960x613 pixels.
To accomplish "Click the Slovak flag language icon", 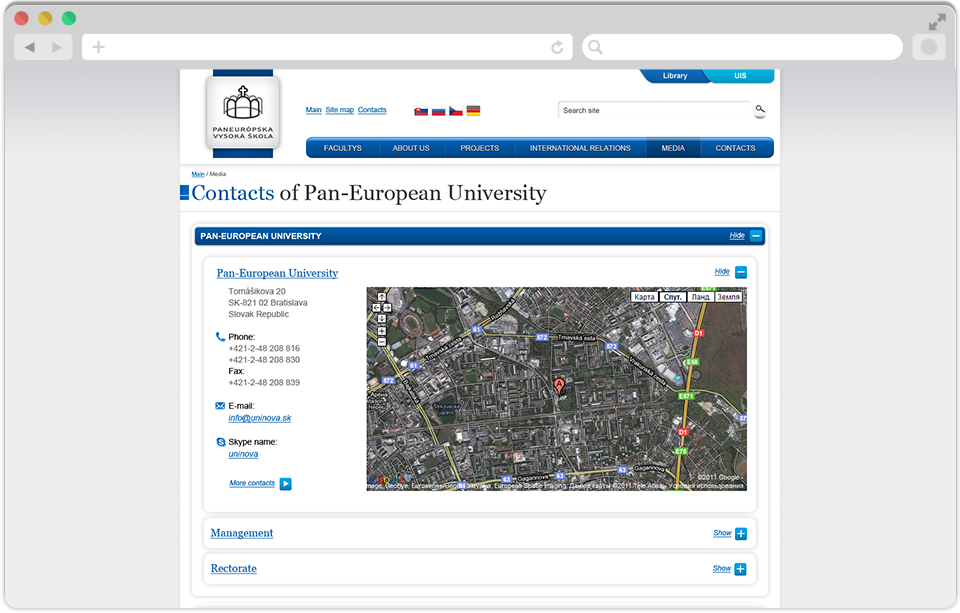I will (x=421, y=111).
